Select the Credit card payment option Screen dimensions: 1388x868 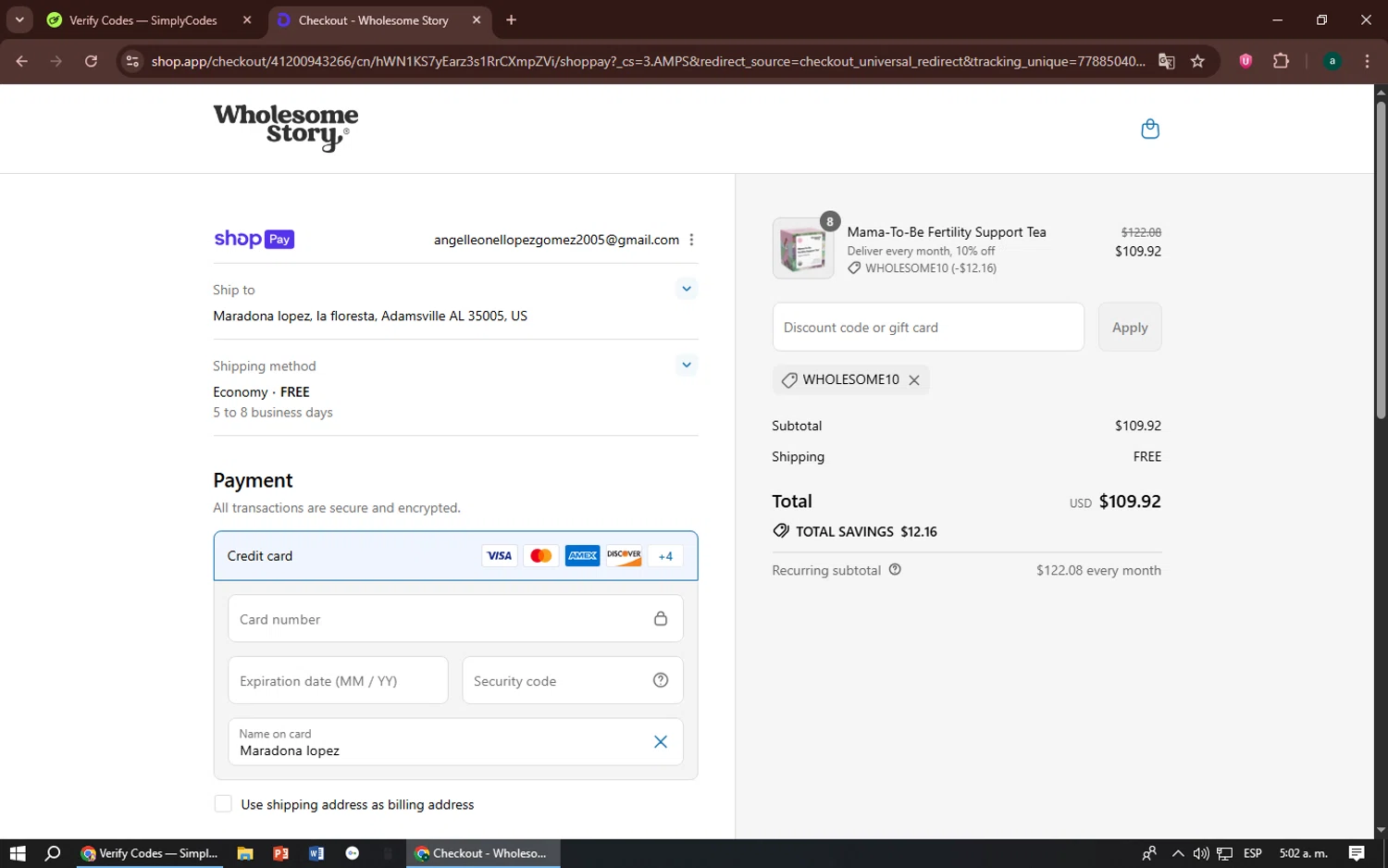pos(455,556)
